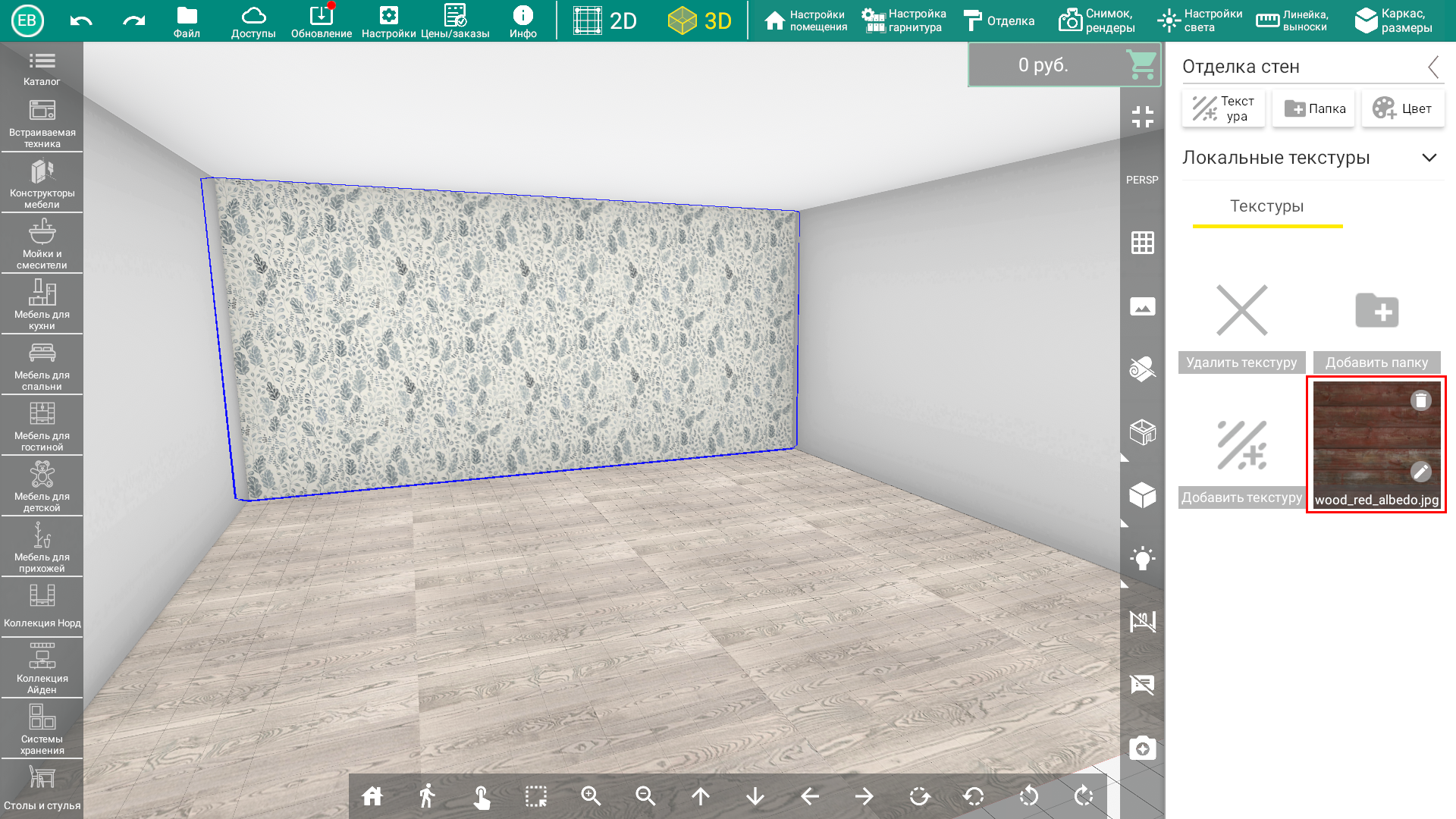Screen dimensions: 1456x819
Task: Toggle the light bulb lighting icon
Action: 1142,559
